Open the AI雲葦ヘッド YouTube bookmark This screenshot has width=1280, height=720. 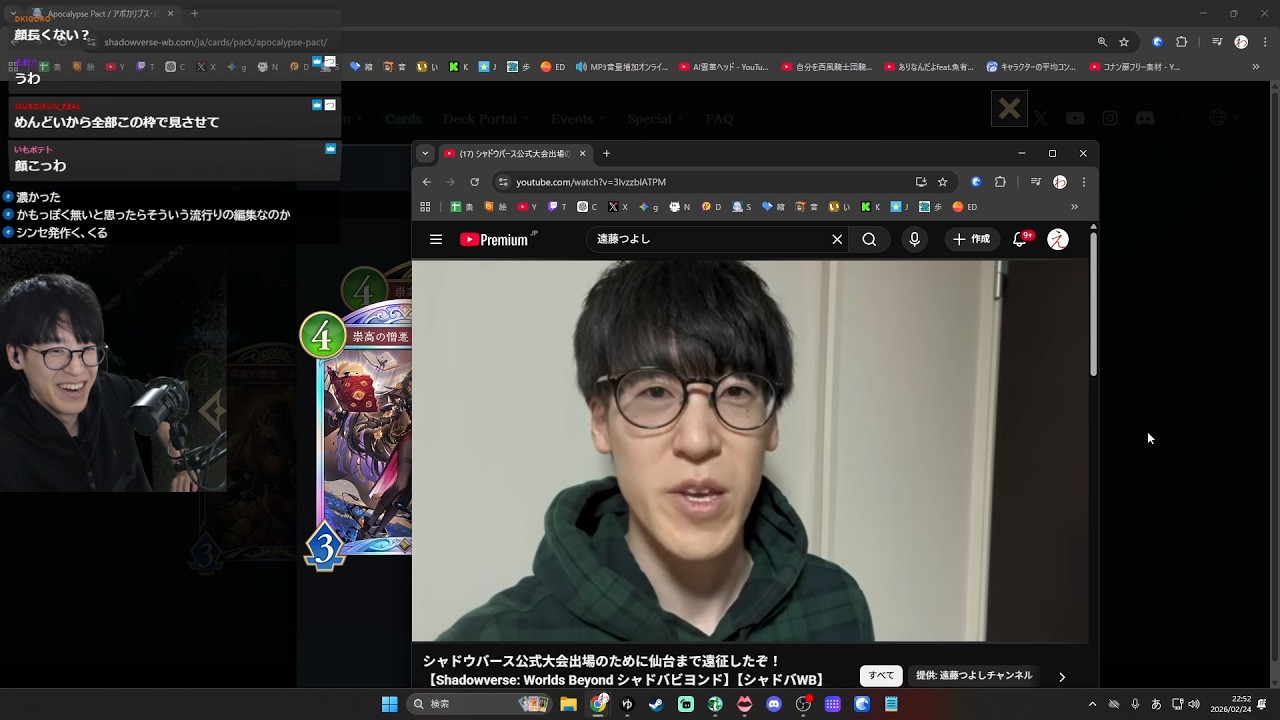coord(723,67)
